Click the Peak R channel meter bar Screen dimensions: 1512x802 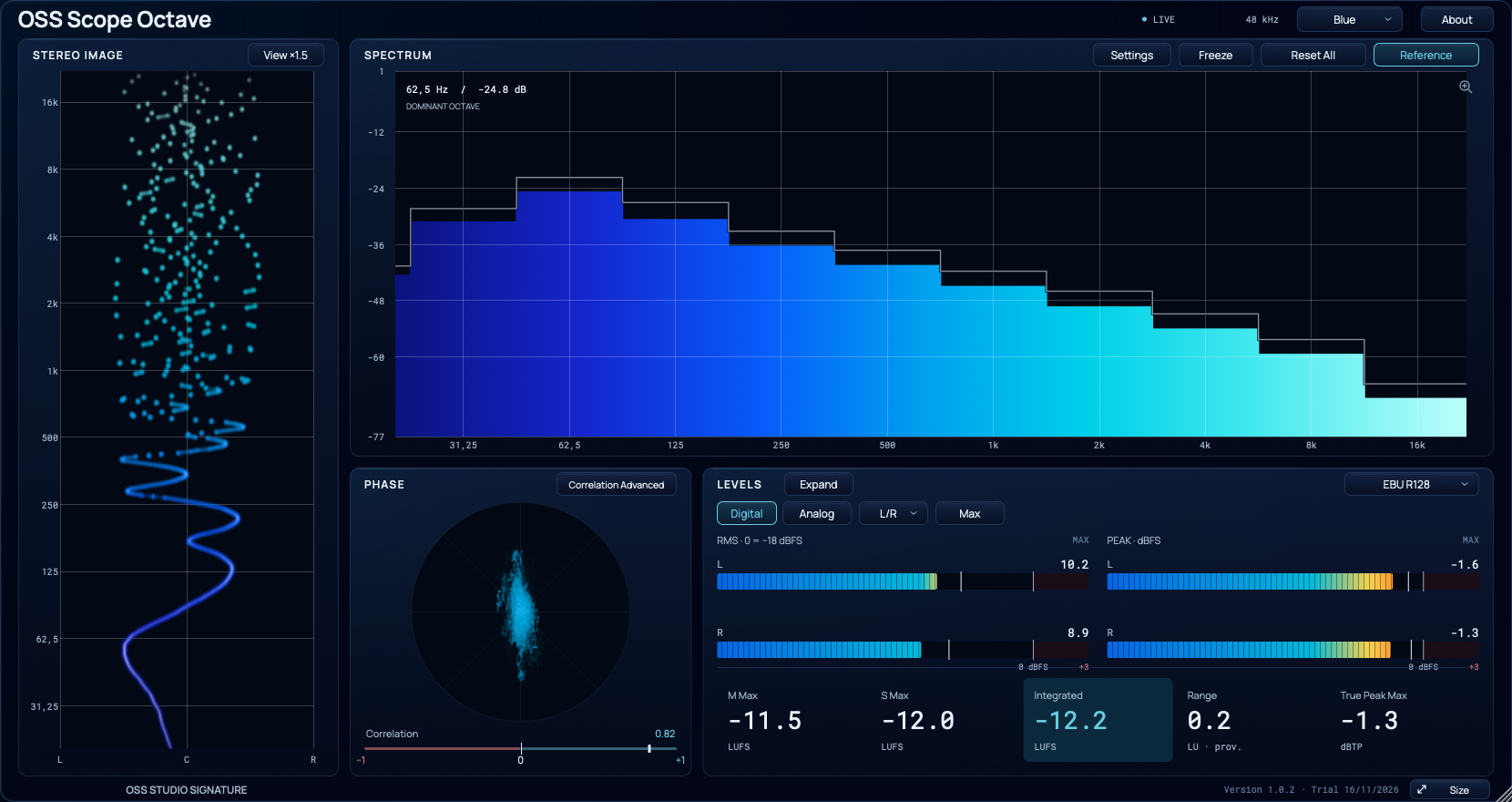[1292, 650]
